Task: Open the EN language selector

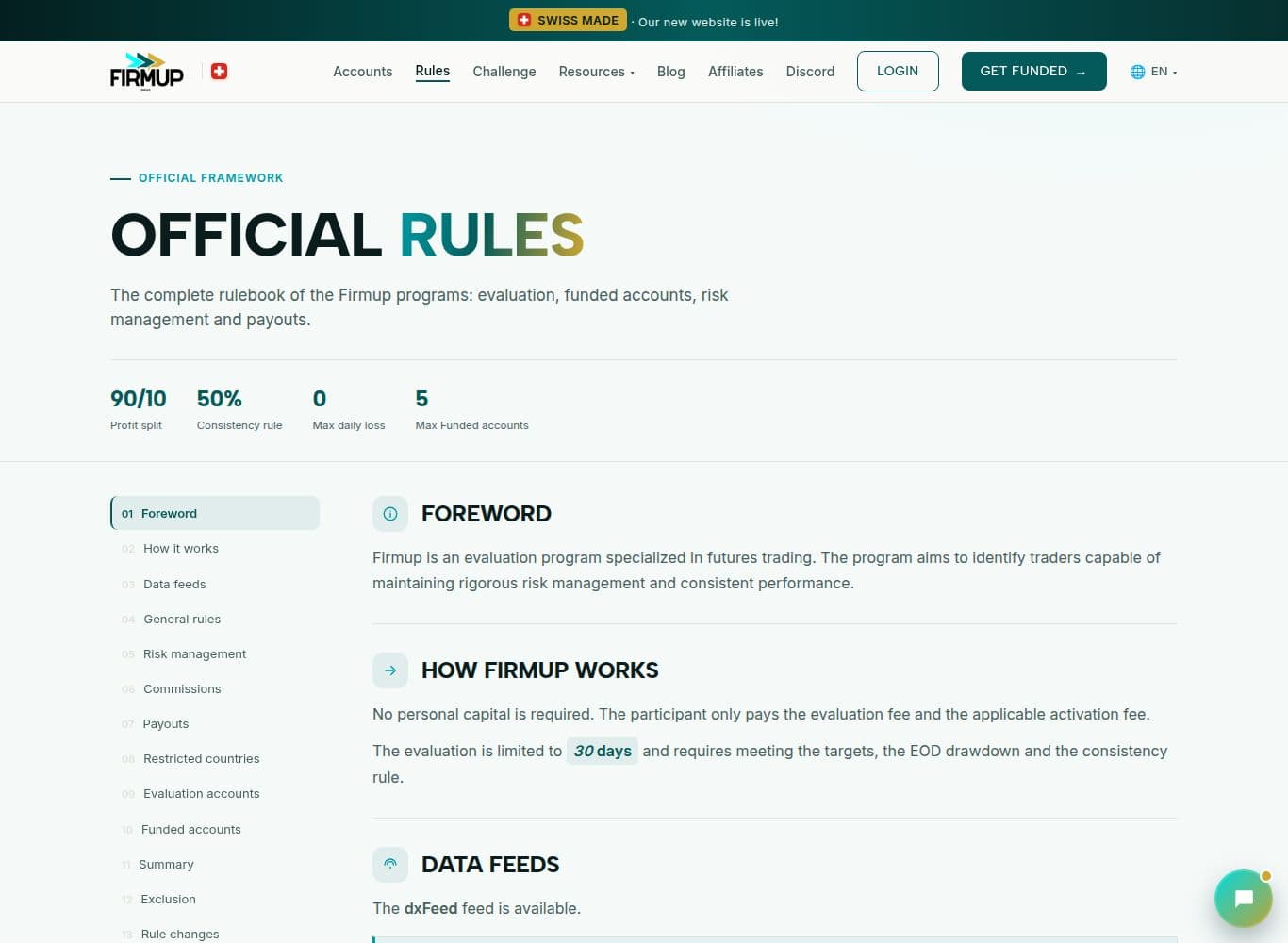Action: point(1154,72)
